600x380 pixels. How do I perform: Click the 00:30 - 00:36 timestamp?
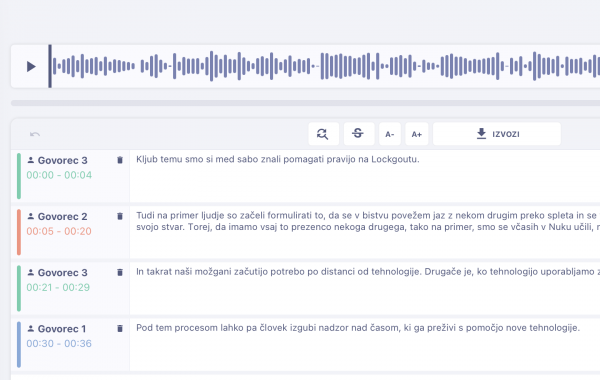(x=59, y=343)
